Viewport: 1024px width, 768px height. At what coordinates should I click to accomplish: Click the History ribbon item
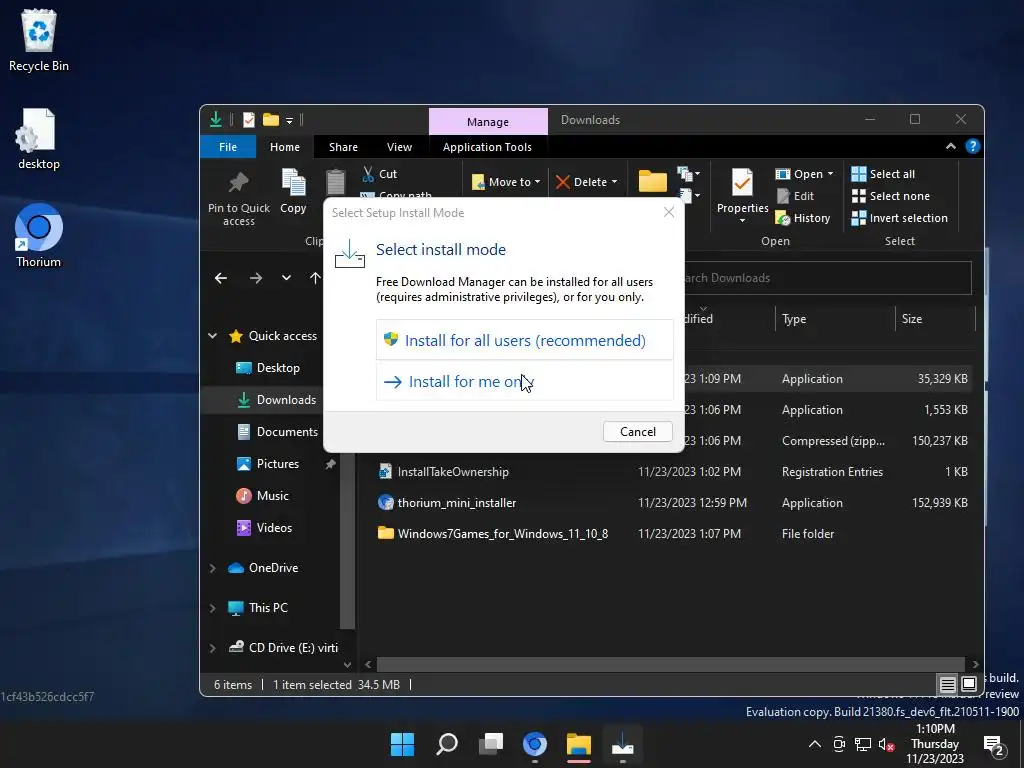pos(803,218)
